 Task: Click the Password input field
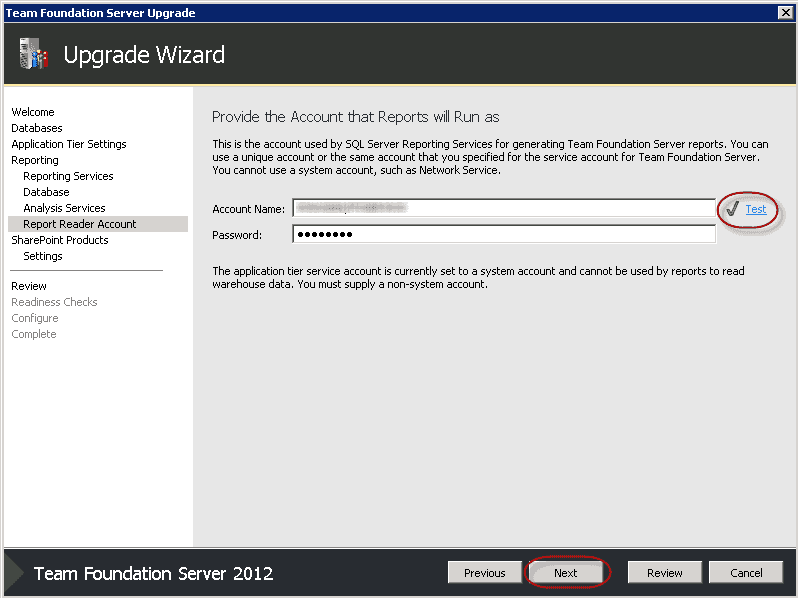point(503,235)
